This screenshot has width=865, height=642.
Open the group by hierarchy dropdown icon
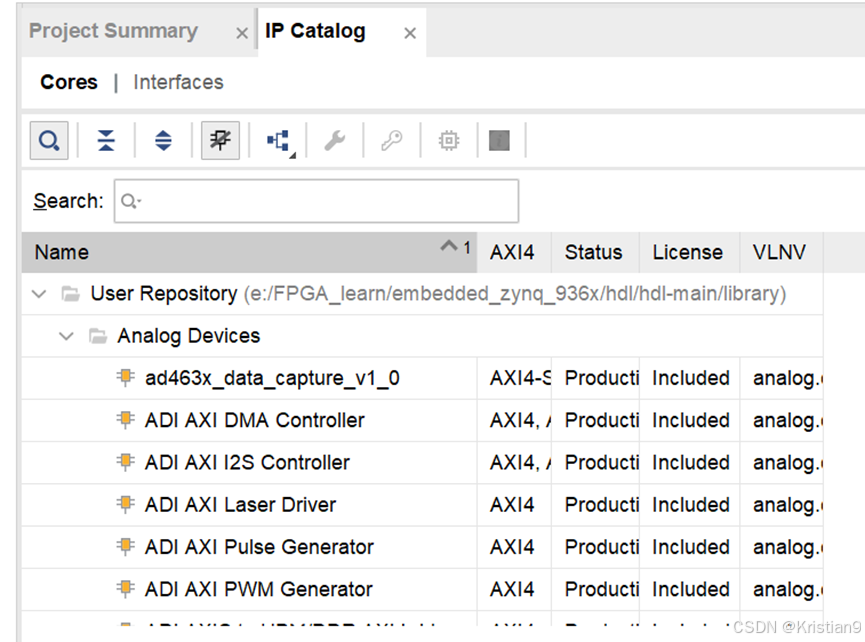point(281,142)
